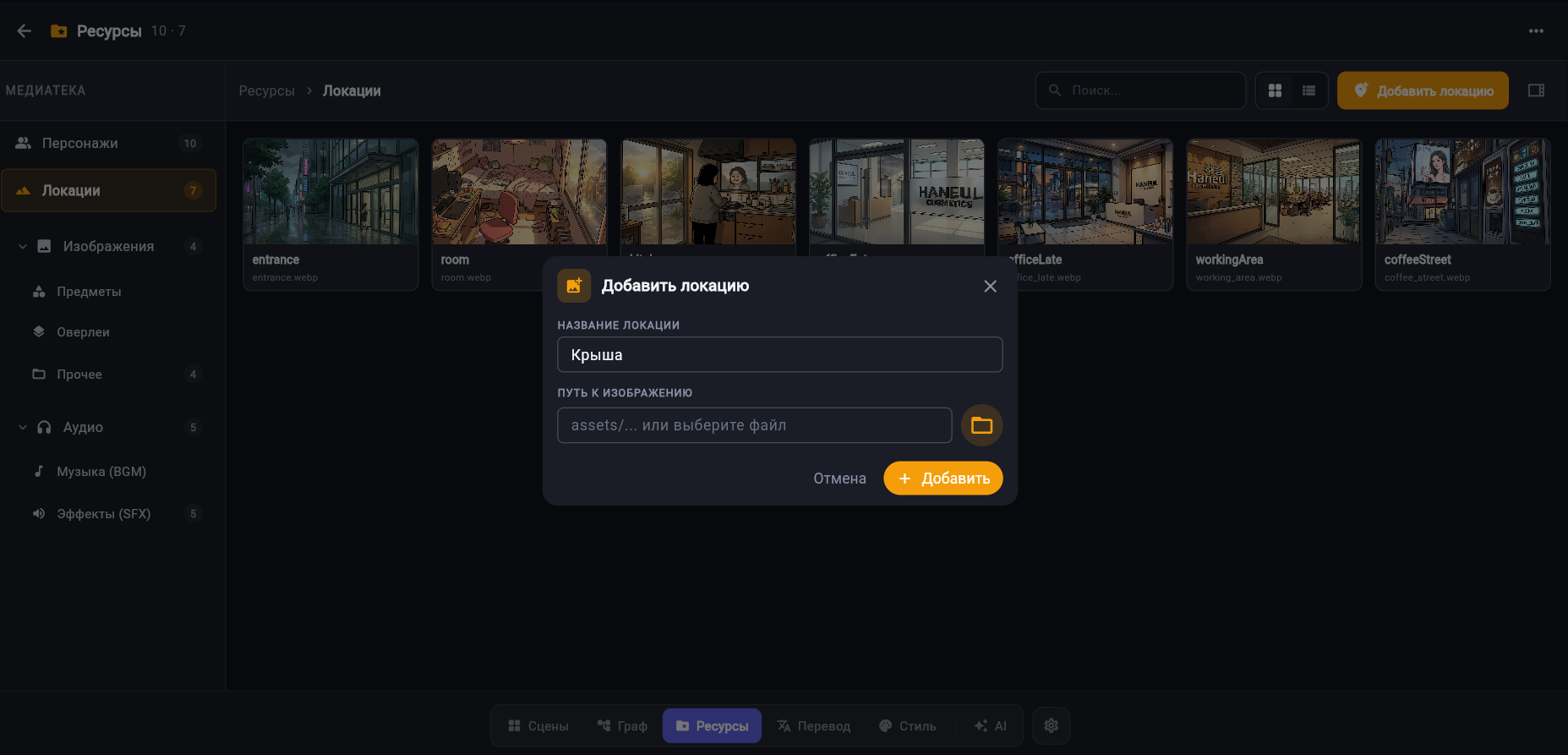Screen dimensions: 1568x755
Task: Open the AI tab
Action: (990, 726)
